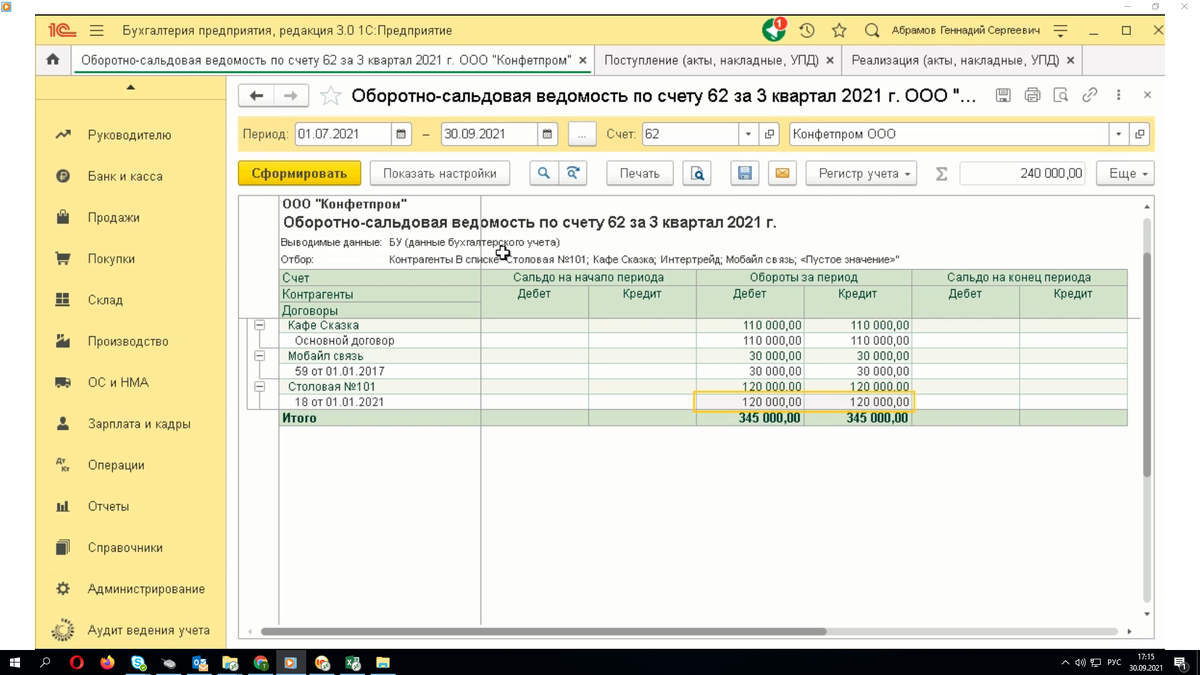Collapse the sidebar section arrow
The width and height of the screenshot is (1200, 675).
click(131, 88)
